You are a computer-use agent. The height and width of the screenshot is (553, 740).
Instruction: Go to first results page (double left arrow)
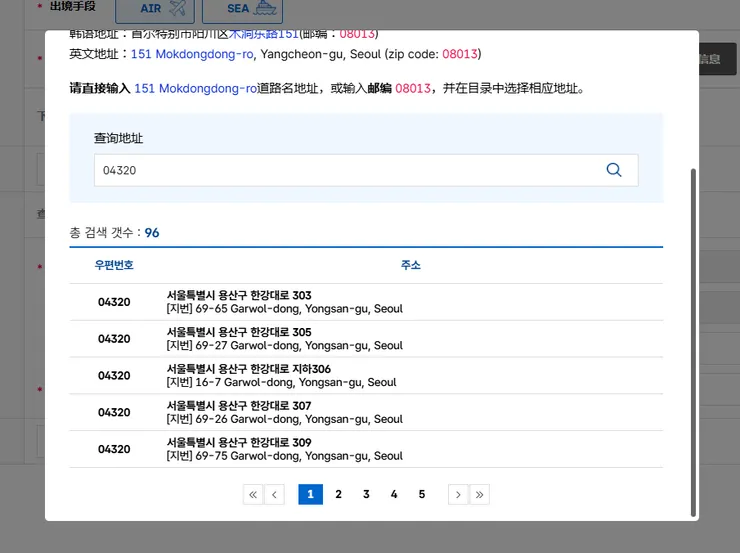click(253, 494)
